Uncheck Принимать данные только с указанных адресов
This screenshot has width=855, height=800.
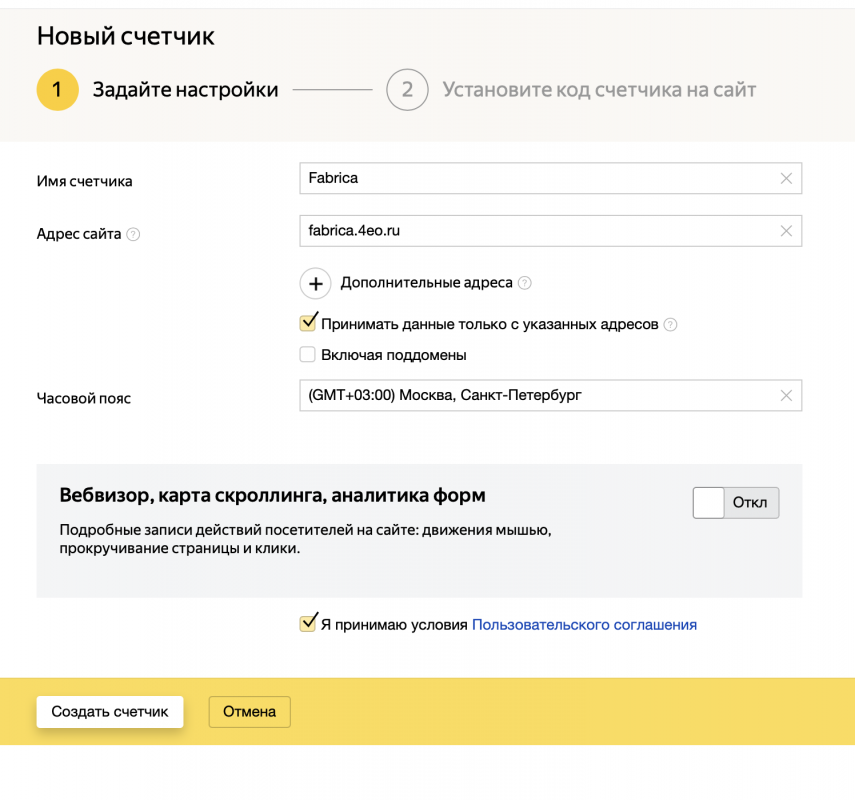pos(308,324)
